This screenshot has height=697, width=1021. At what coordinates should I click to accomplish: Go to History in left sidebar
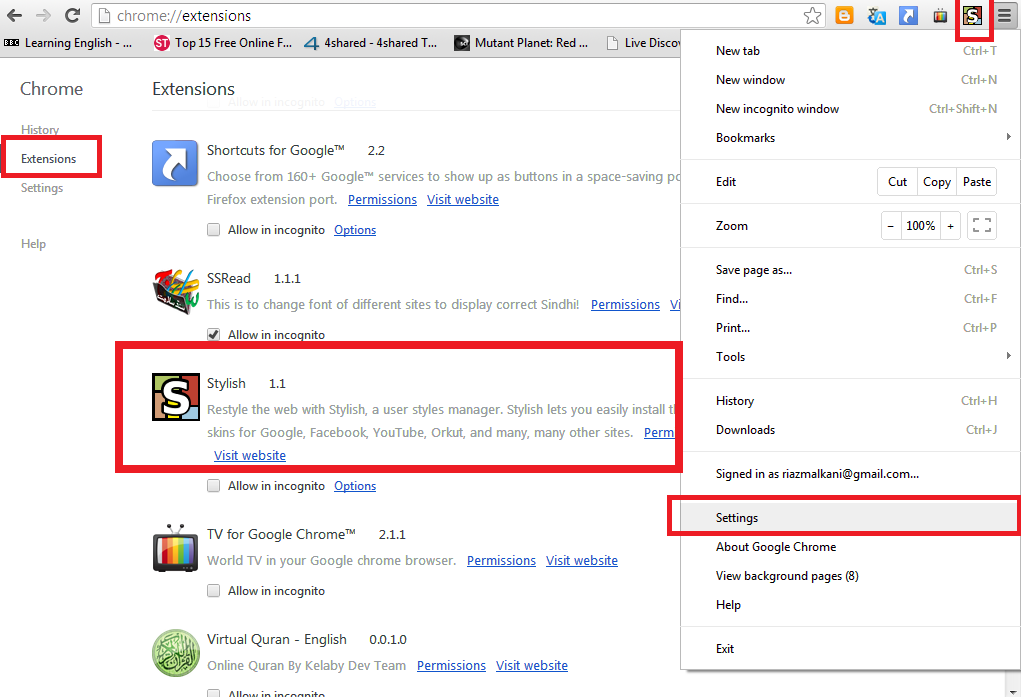[x=40, y=130]
